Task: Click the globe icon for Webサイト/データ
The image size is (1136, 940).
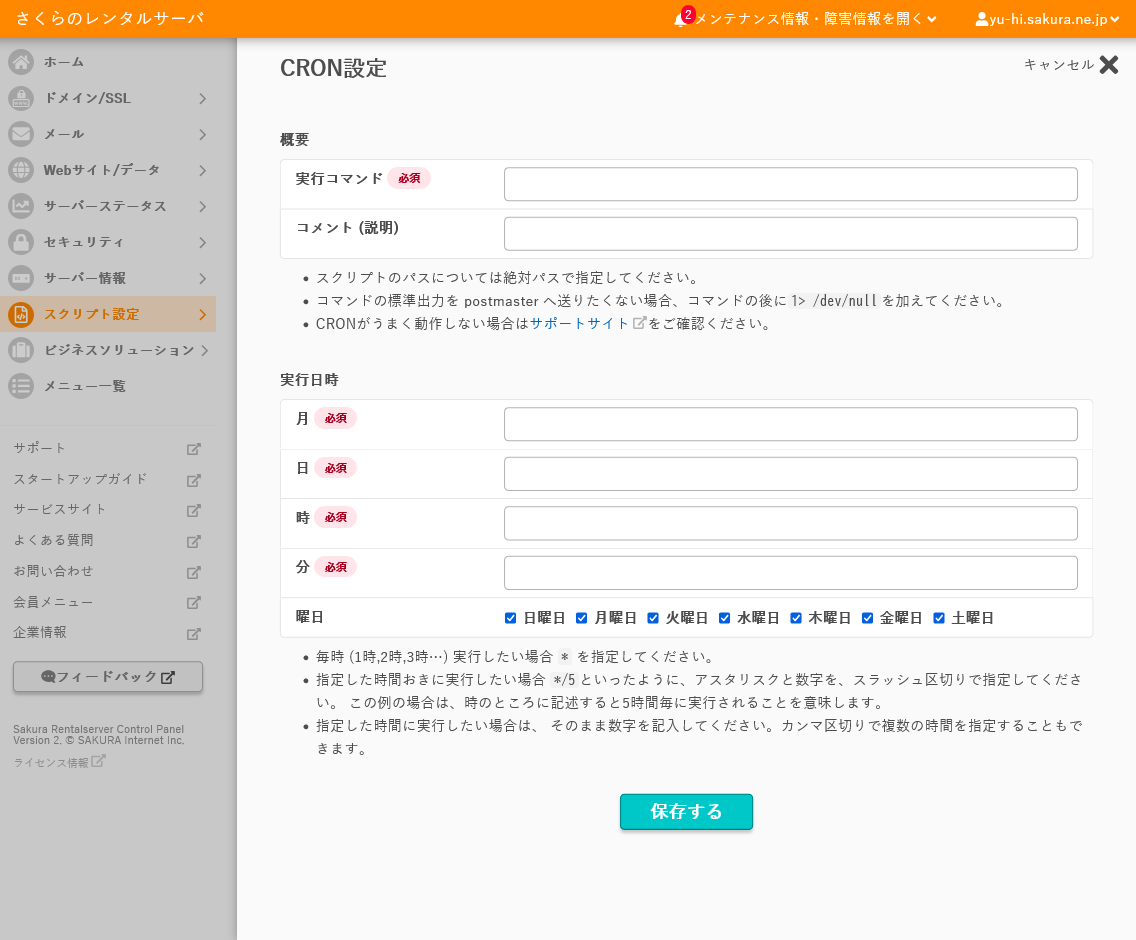Action: [x=21, y=170]
